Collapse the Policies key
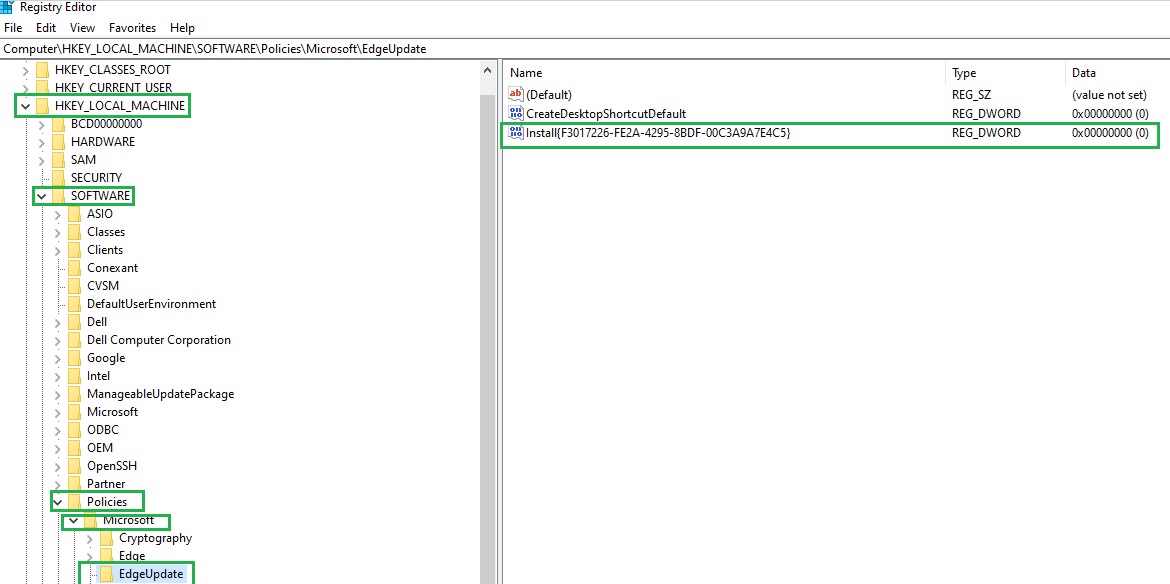This screenshot has width=1170, height=584. (x=58, y=502)
